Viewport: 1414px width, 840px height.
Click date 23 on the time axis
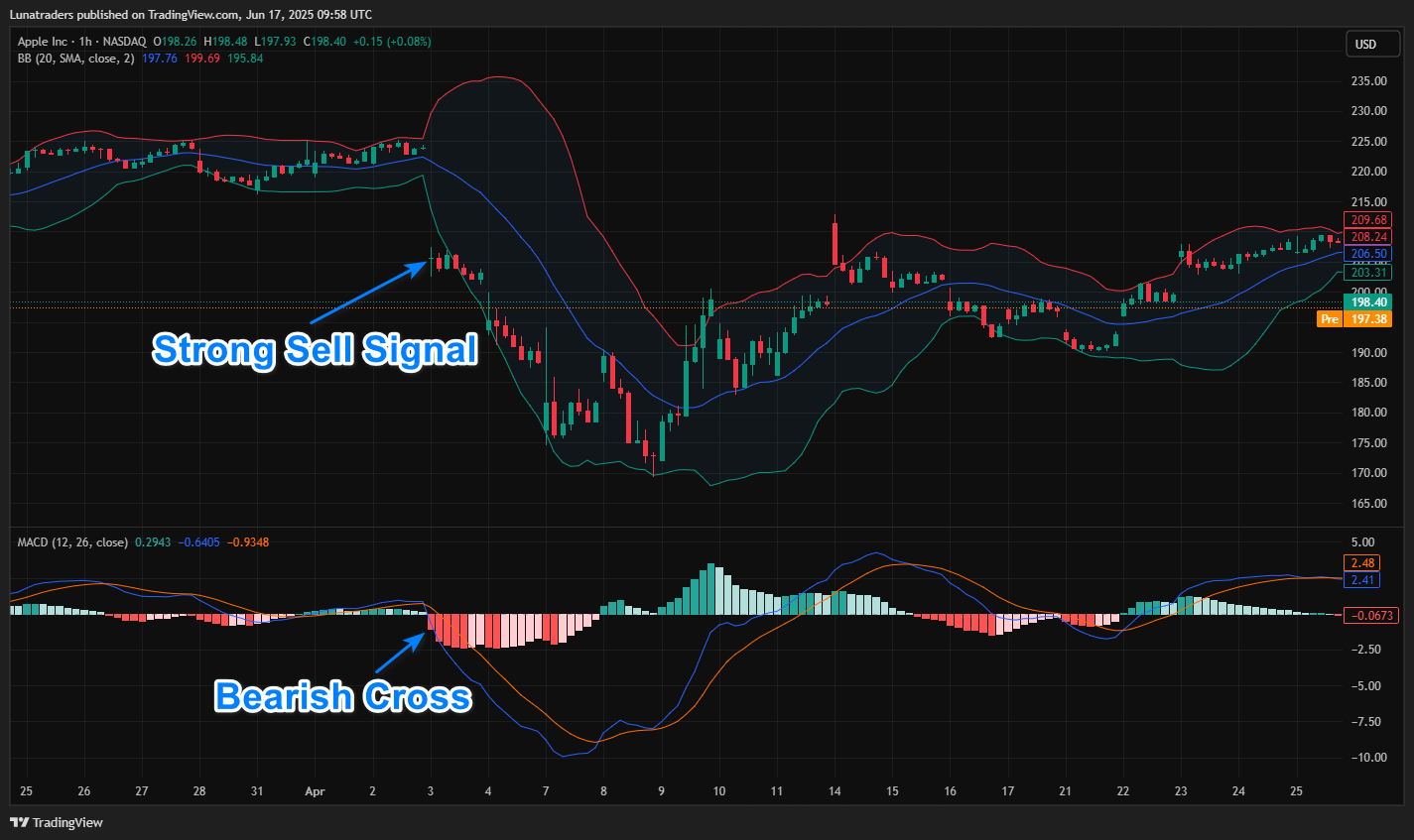coord(1181,791)
